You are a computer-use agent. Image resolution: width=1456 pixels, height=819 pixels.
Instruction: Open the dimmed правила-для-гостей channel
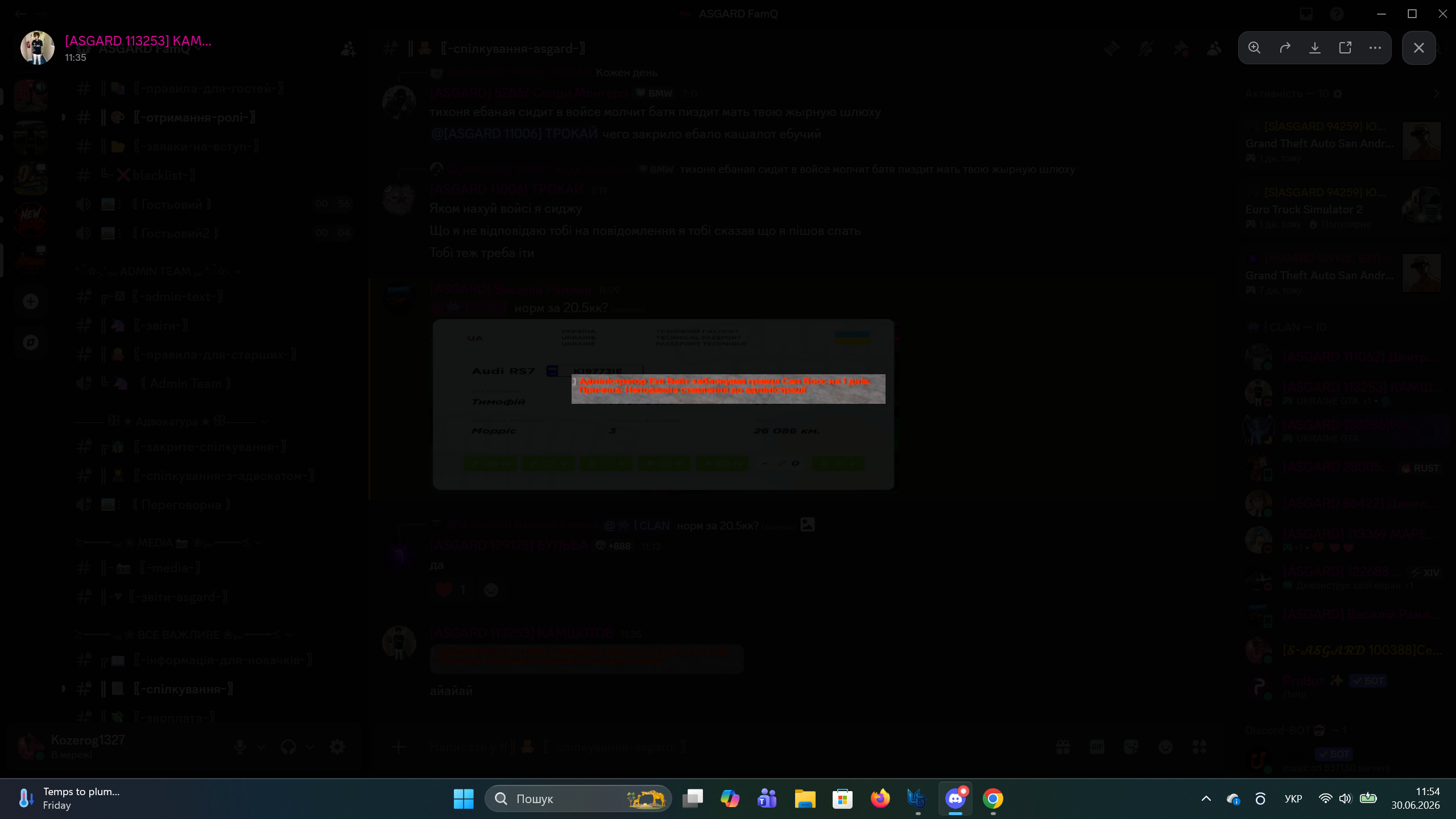tap(213, 89)
